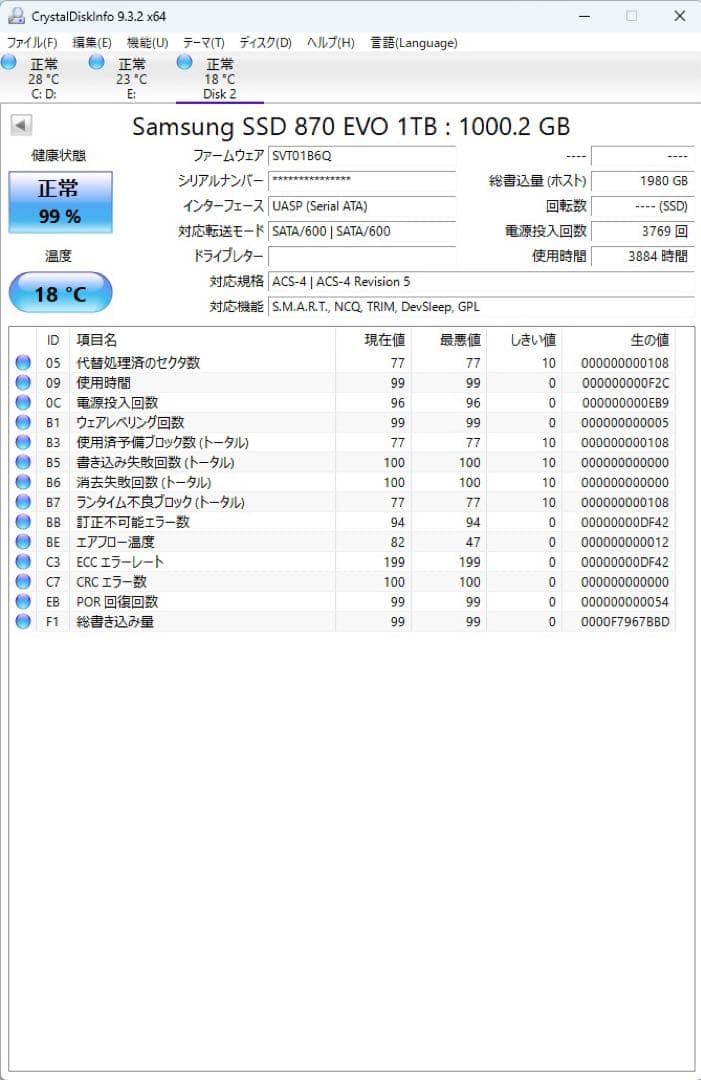Image resolution: width=701 pixels, height=1080 pixels.
Task: Open the 言語(Language) menu
Action: pos(414,43)
